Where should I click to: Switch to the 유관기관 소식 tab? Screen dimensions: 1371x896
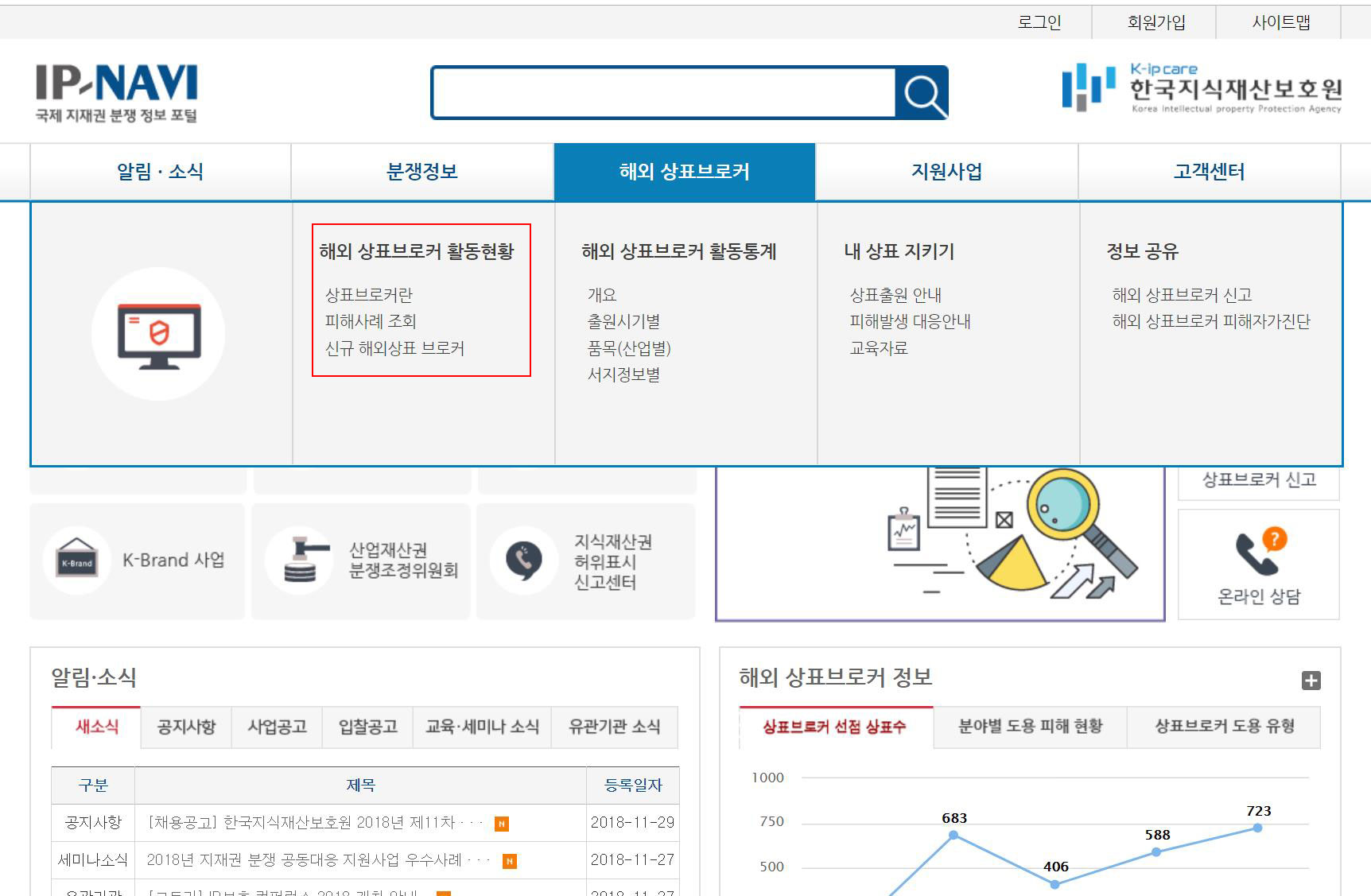pos(615,727)
